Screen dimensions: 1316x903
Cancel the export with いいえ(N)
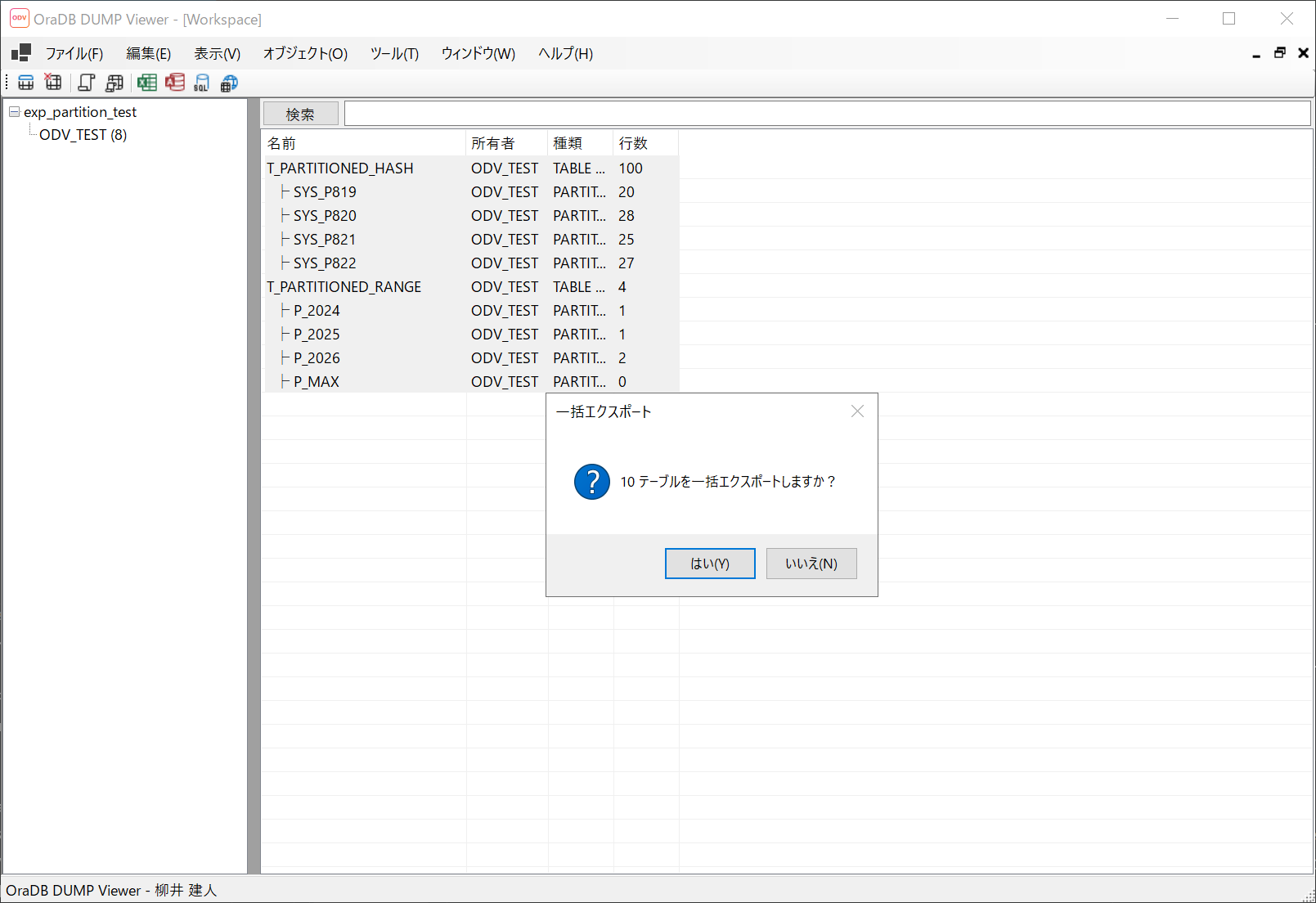(x=811, y=563)
